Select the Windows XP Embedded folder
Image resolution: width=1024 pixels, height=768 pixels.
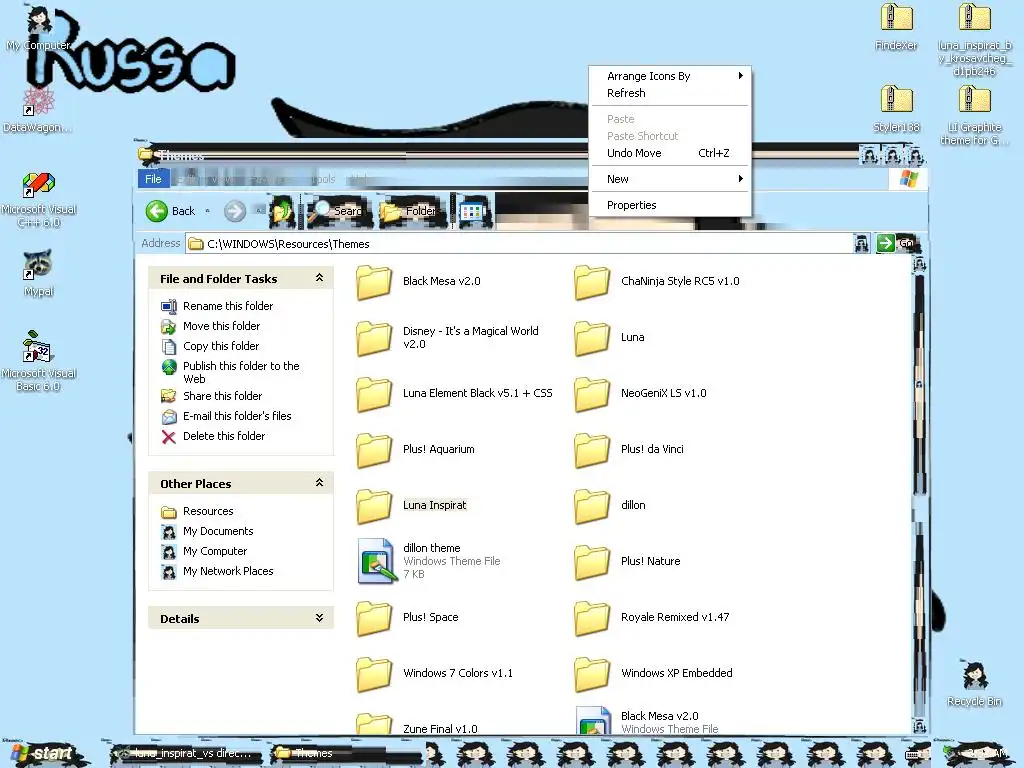coord(653,673)
